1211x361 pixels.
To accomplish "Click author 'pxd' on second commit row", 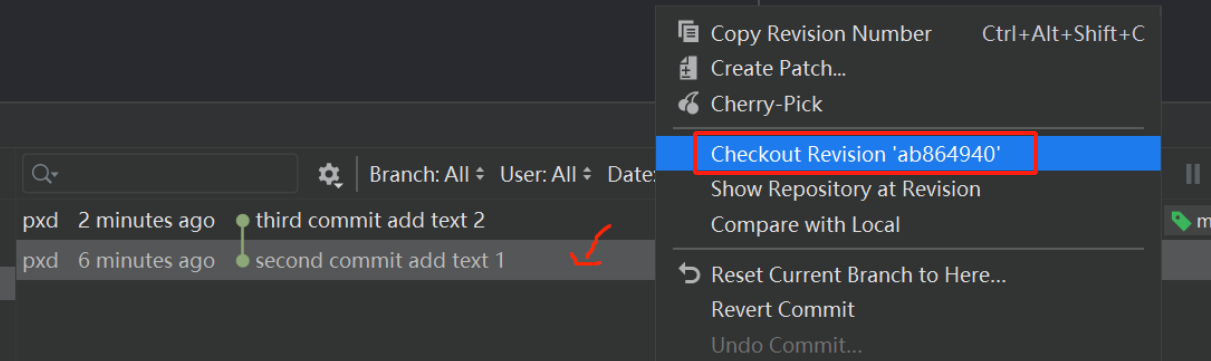I will 41,261.
